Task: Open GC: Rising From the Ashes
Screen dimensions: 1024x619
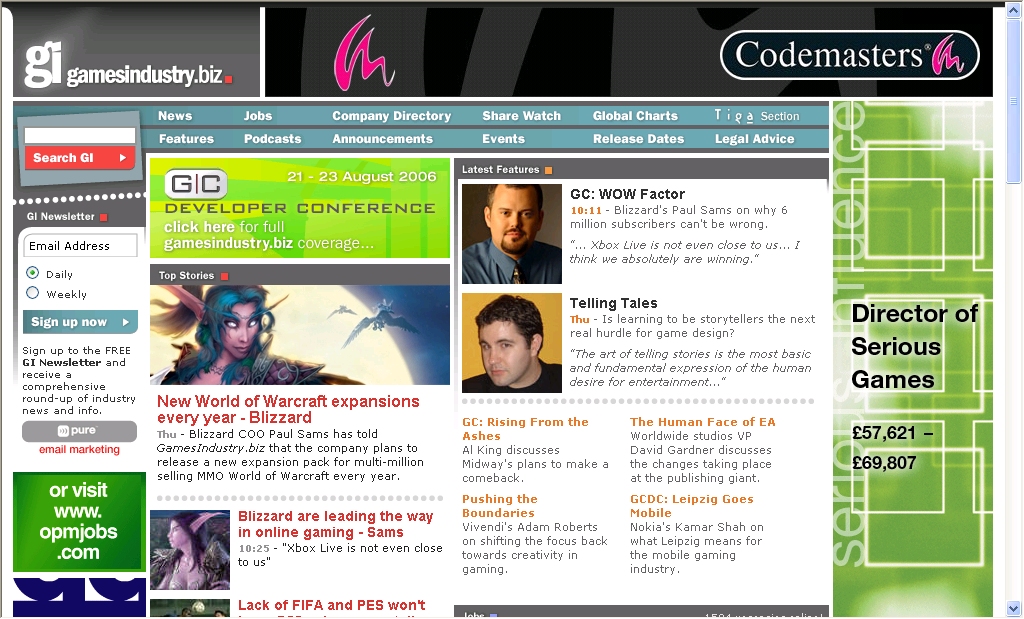Action: click(525, 429)
